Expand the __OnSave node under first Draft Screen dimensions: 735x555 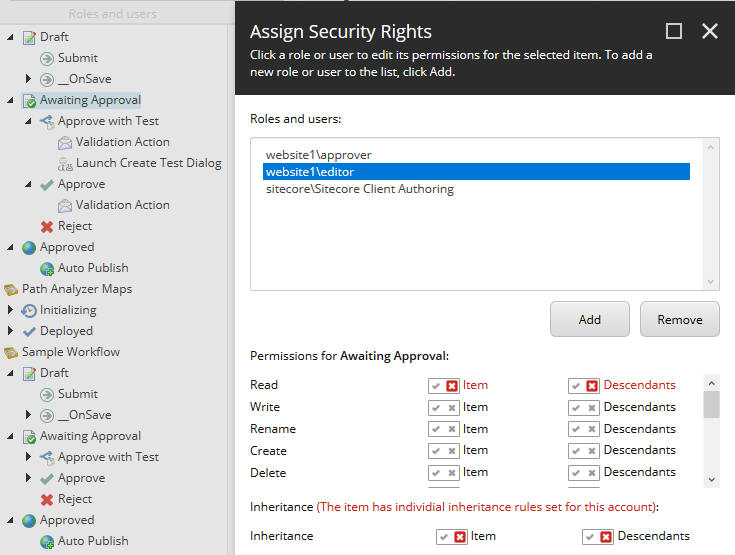click(x=29, y=79)
